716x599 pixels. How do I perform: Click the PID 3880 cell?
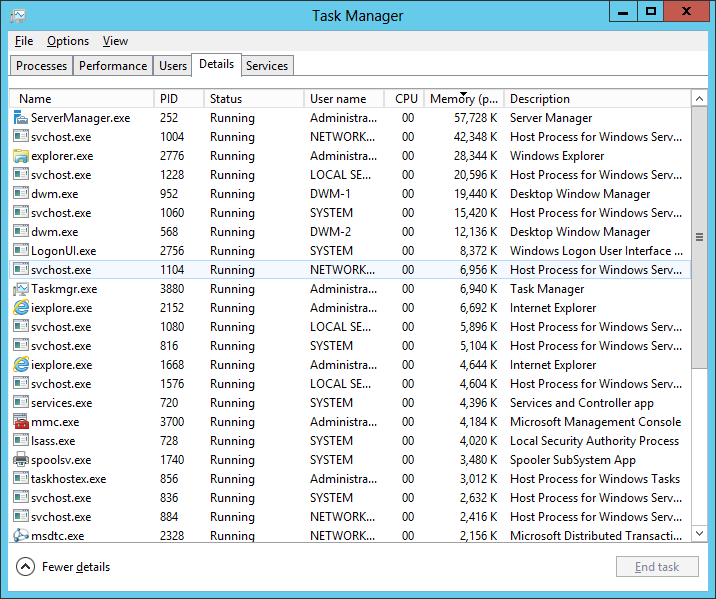pyautogui.click(x=172, y=289)
